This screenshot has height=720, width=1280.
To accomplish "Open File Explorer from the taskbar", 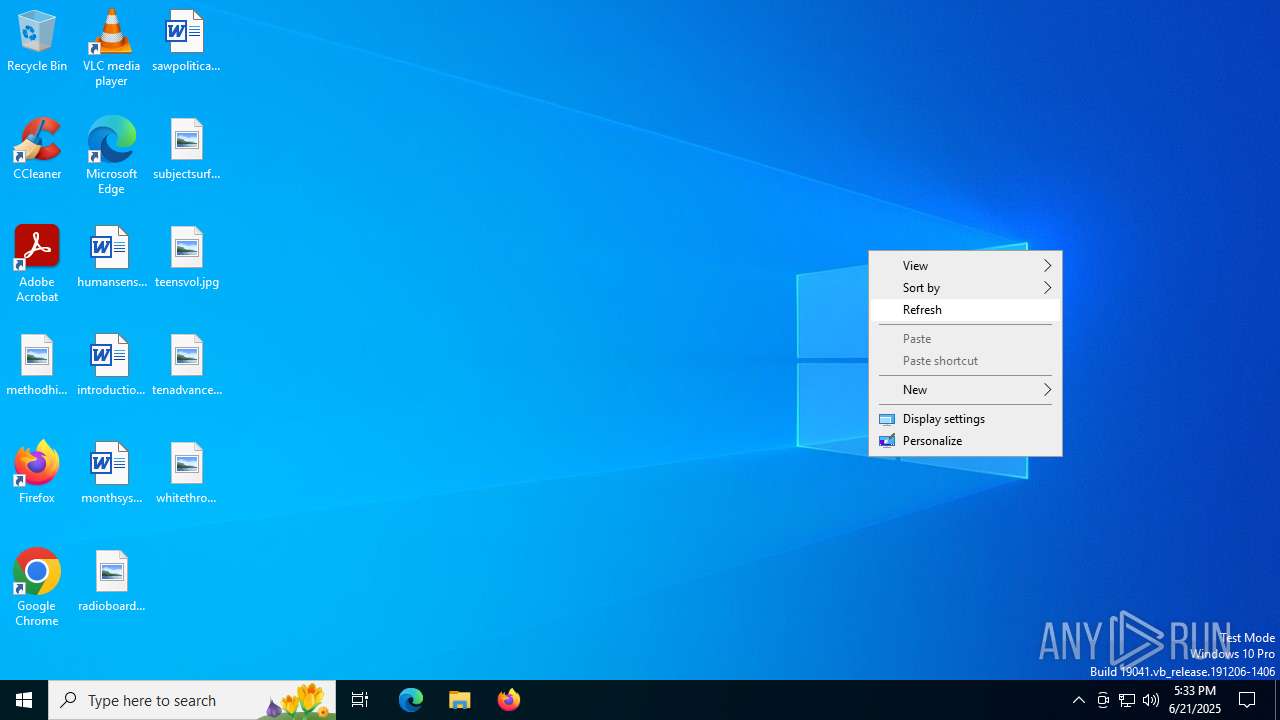I will [x=460, y=700].
